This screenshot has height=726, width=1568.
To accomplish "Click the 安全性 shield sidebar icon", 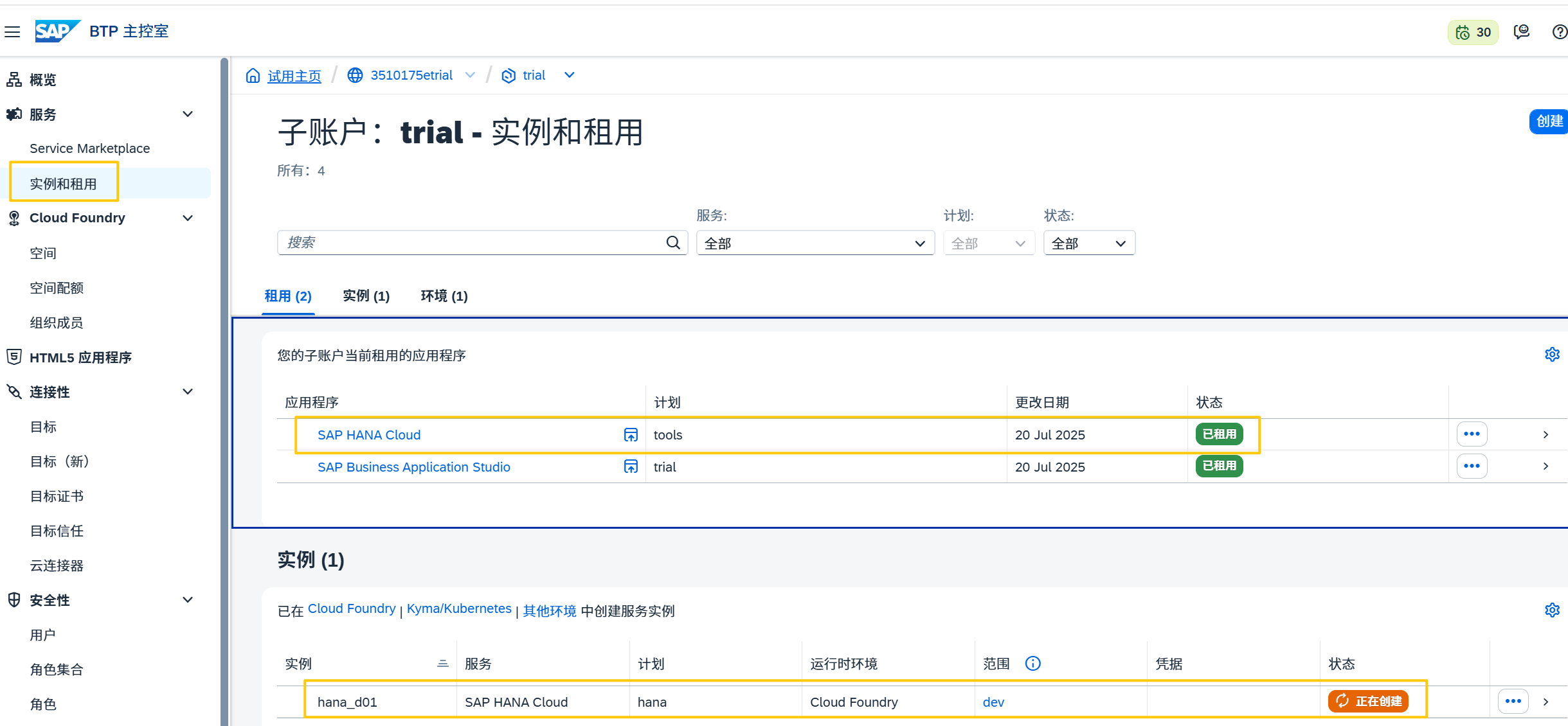I will click(14, 600).
